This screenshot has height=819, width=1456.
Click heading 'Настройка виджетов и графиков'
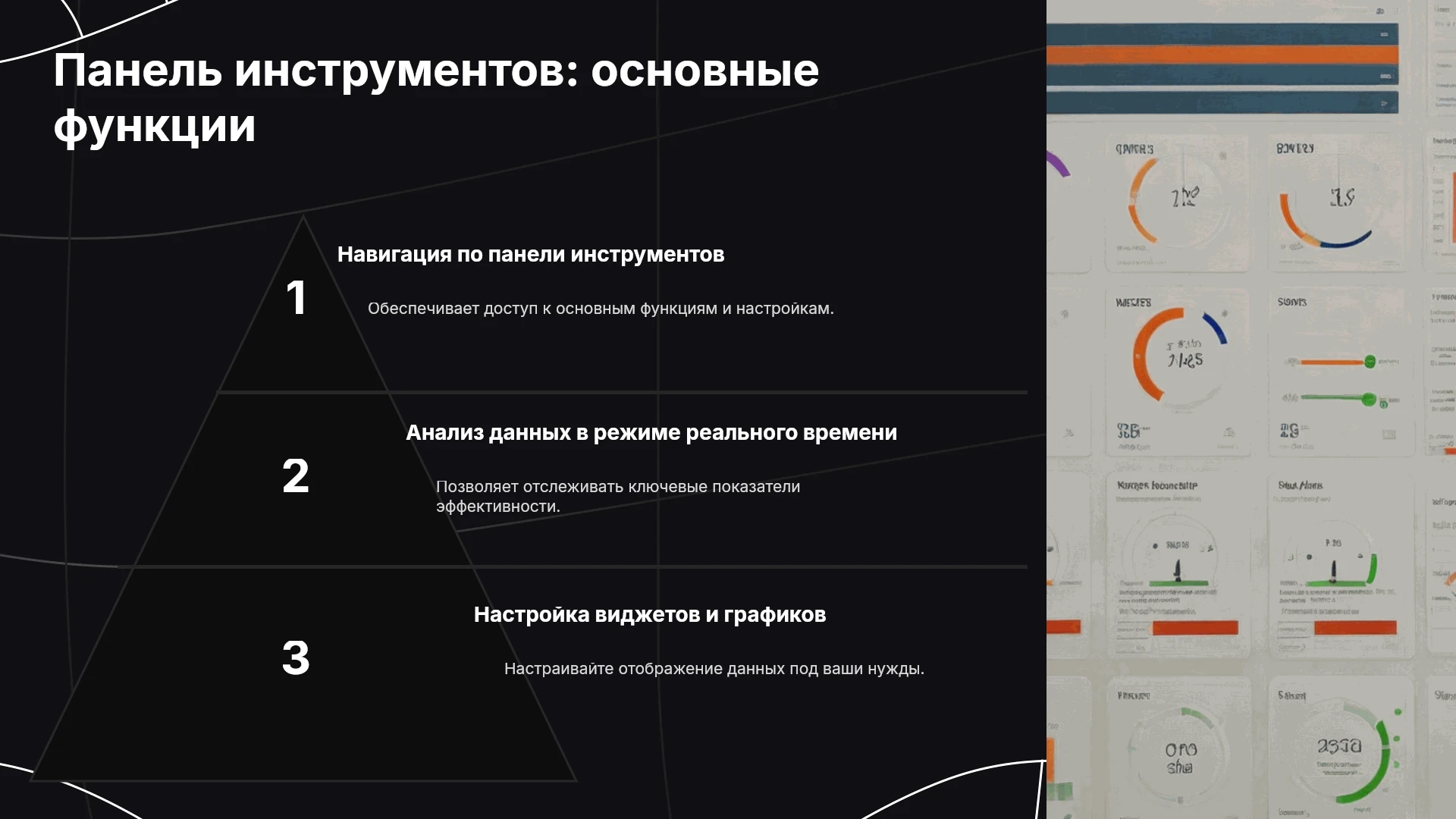coord(650,614)
